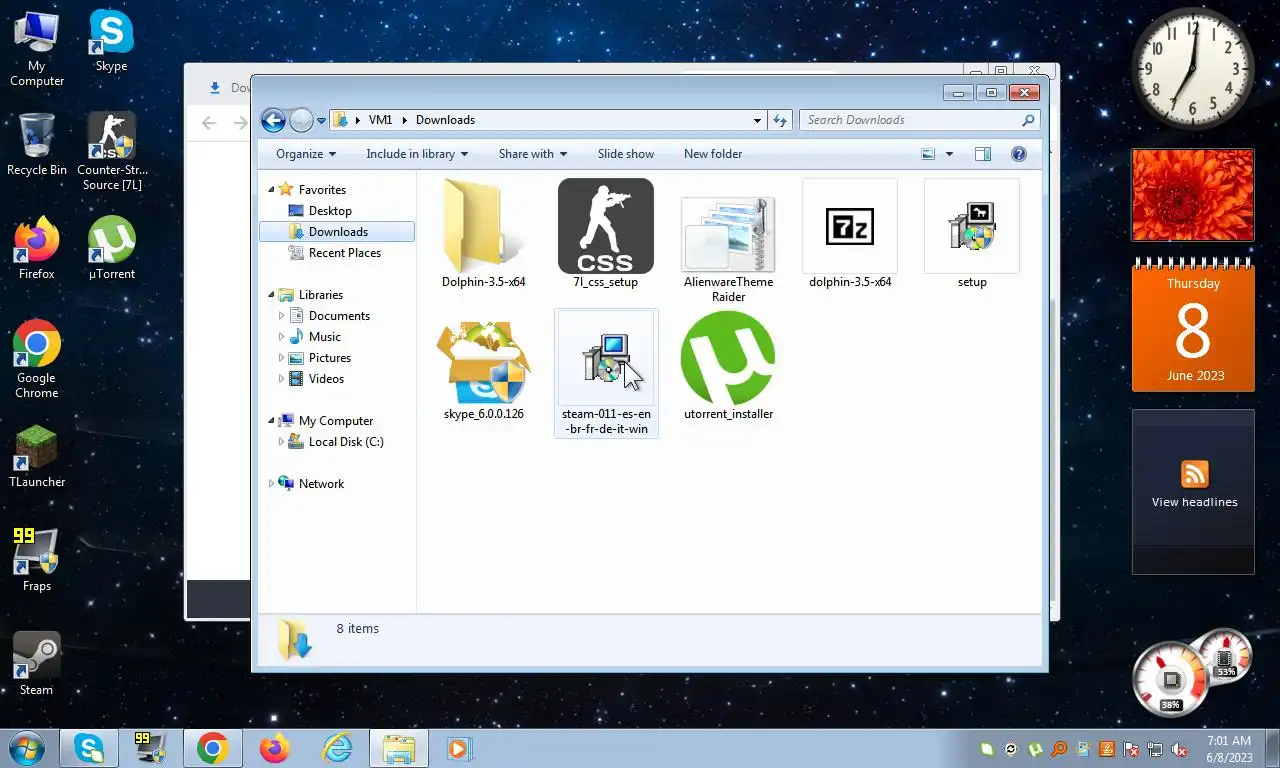The width and height of the screenshot is (1280, 768).
Task: Select the setup installer file
Action: (972, 234)
